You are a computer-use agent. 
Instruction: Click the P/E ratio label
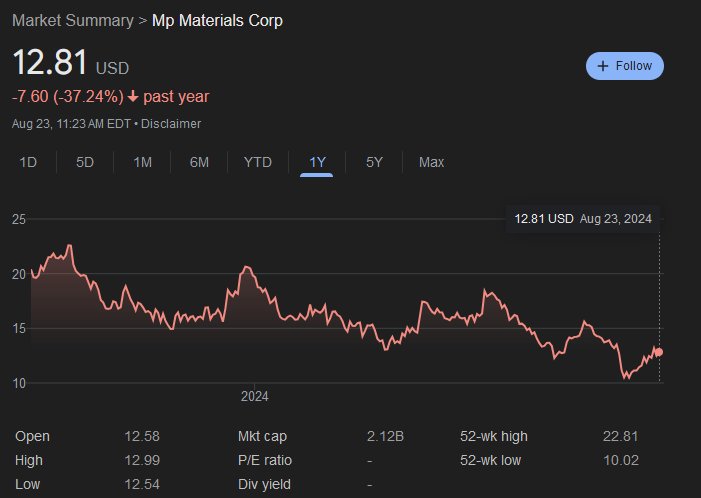(x=265, y=460)
